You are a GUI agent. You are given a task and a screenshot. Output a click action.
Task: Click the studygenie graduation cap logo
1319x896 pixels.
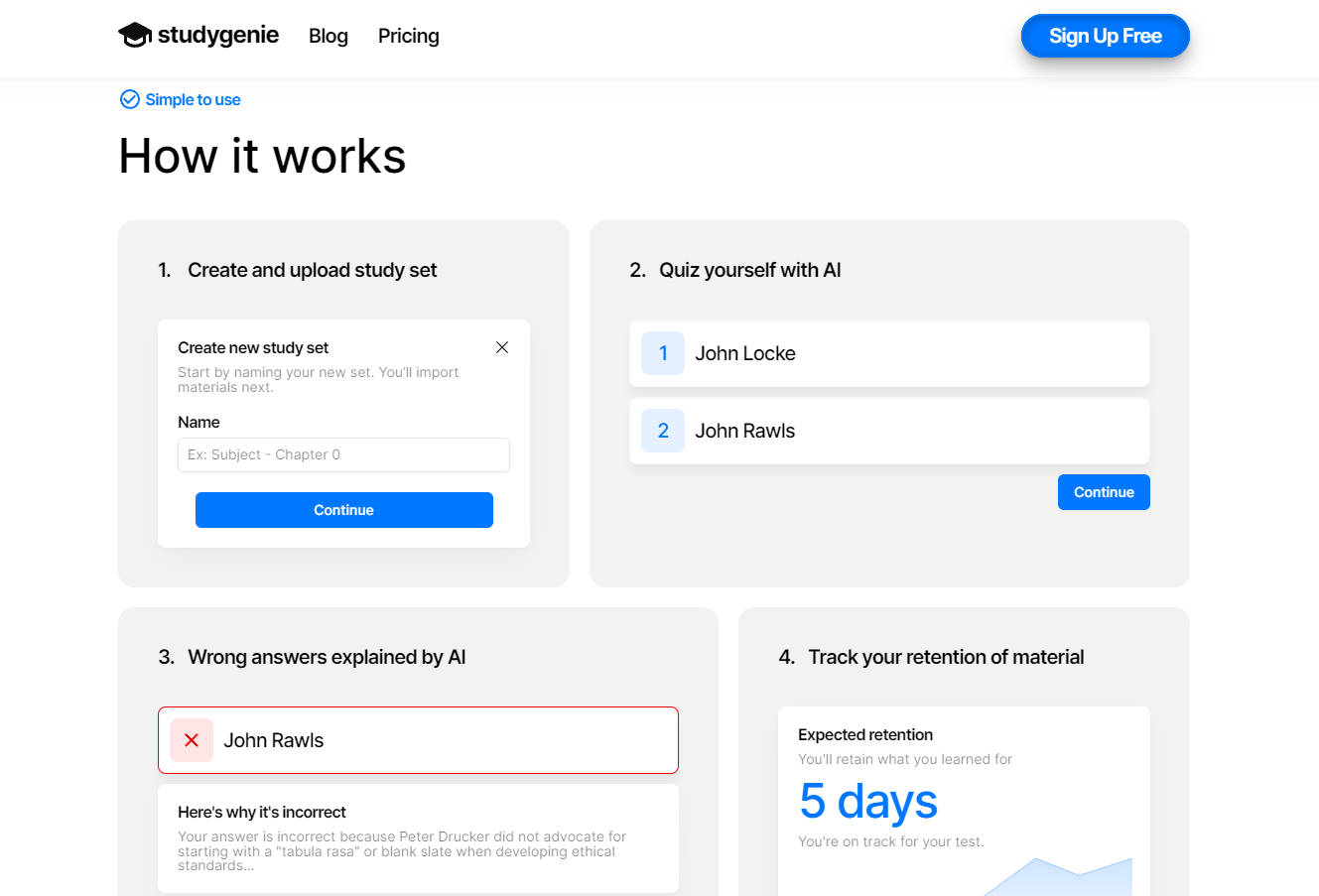(135, 36)
